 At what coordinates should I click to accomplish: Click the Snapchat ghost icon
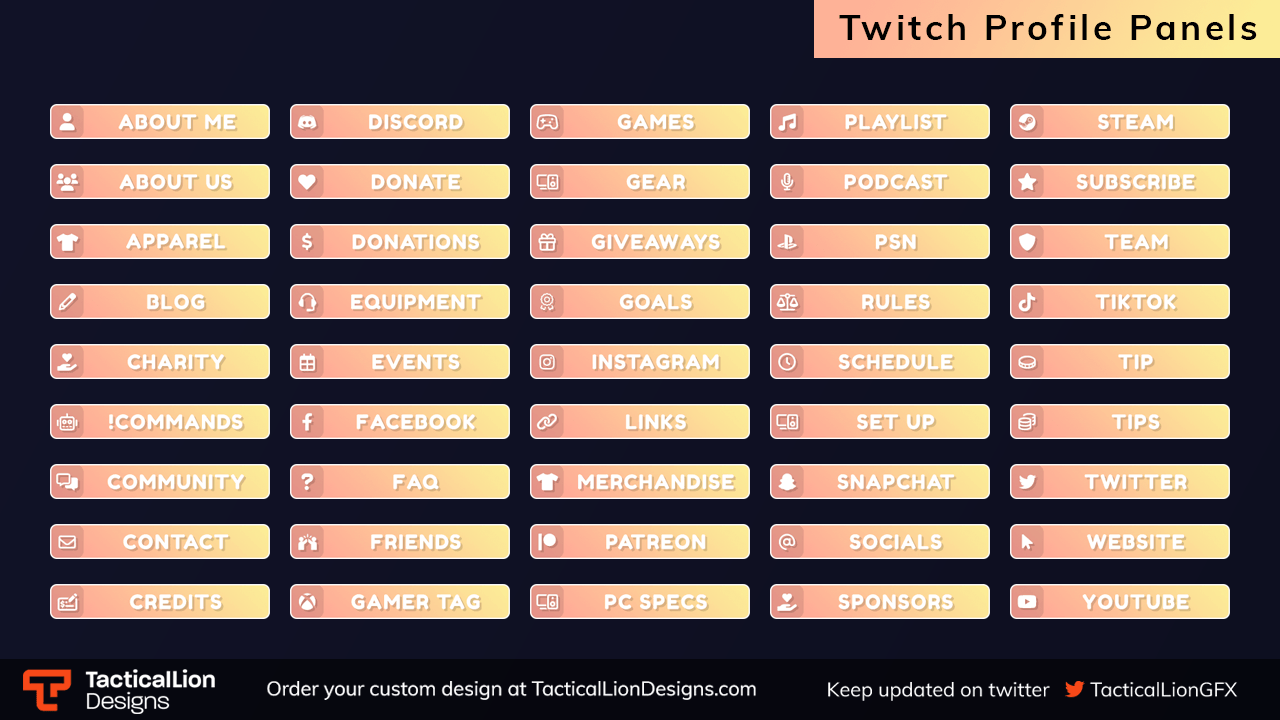(787, 482)
